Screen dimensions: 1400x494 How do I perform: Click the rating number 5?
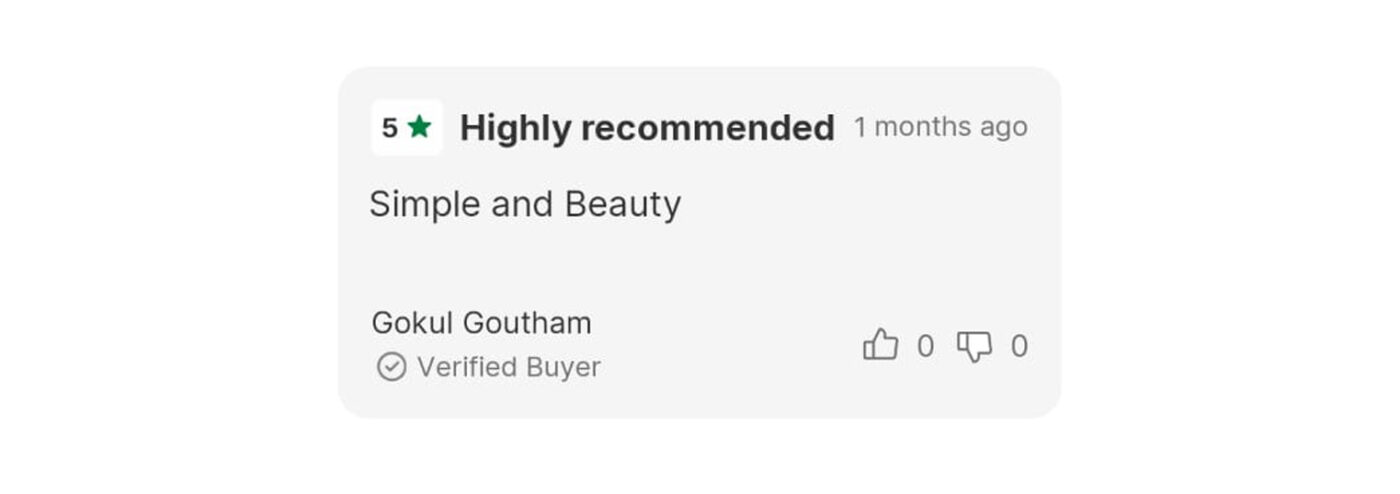point(390,128)
